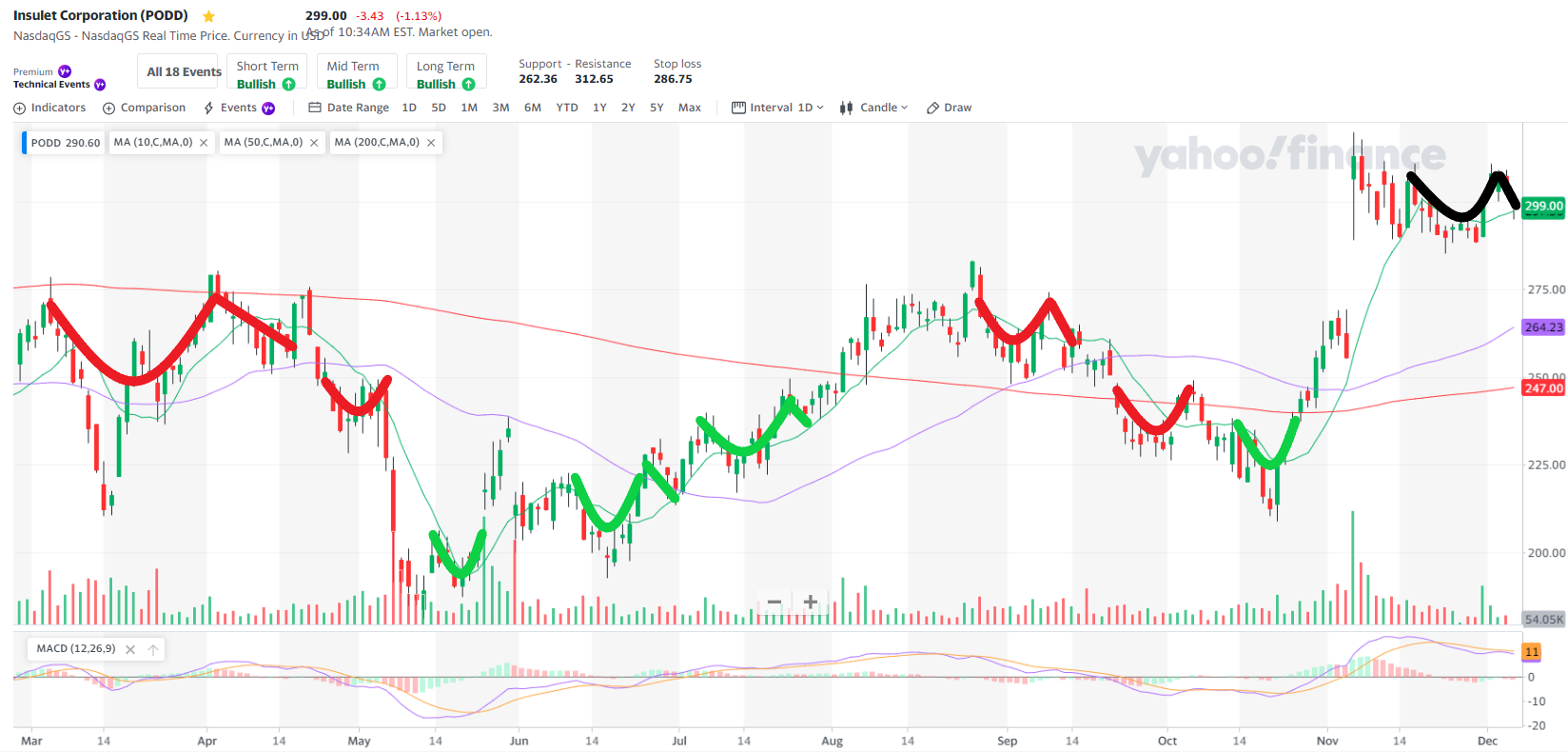Open the Mid Term Bullish outlook
1568x752 pixels.
(x=357, y=71)
